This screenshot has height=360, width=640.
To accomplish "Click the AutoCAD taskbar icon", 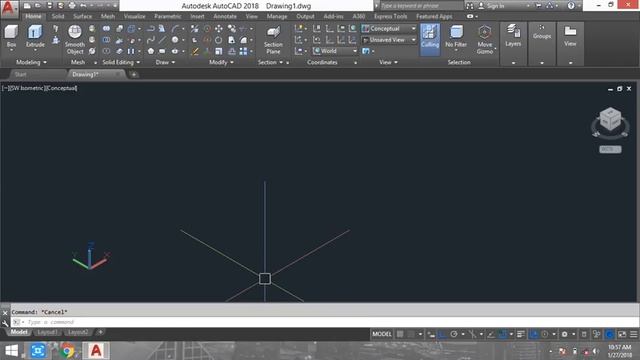I will point(96,351).
